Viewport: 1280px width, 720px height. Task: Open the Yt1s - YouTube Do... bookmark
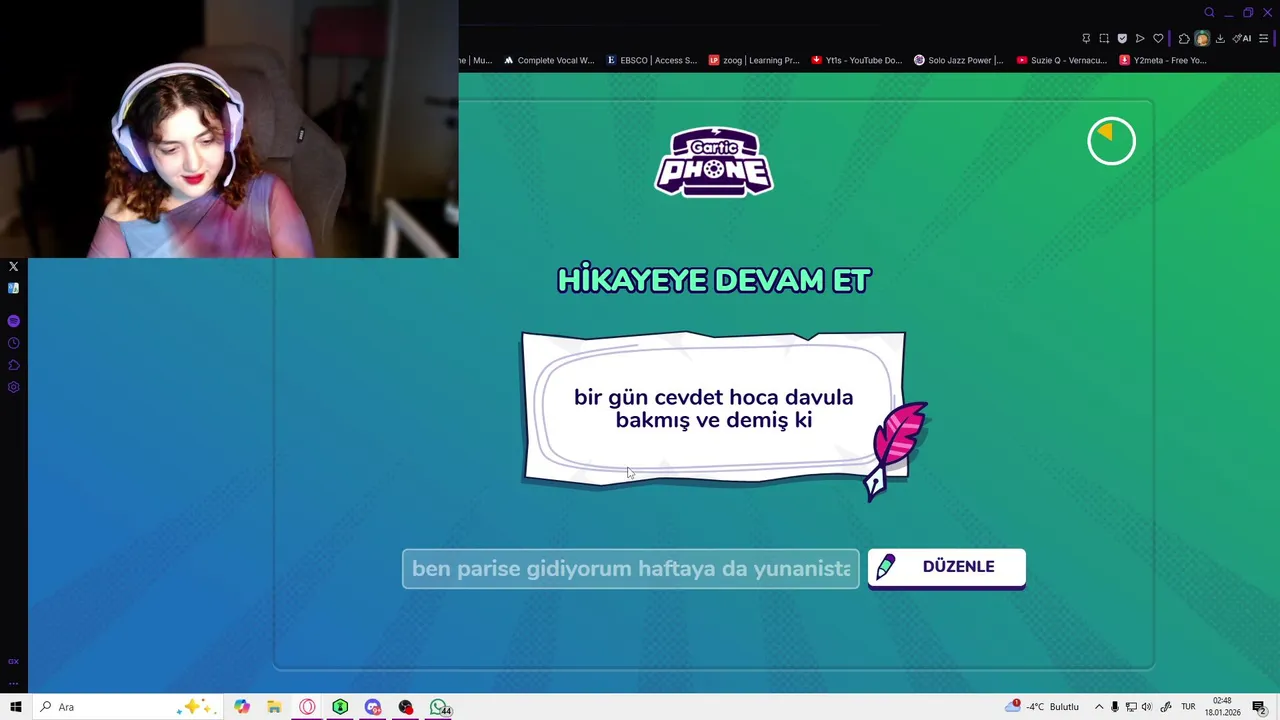(857, 60)
